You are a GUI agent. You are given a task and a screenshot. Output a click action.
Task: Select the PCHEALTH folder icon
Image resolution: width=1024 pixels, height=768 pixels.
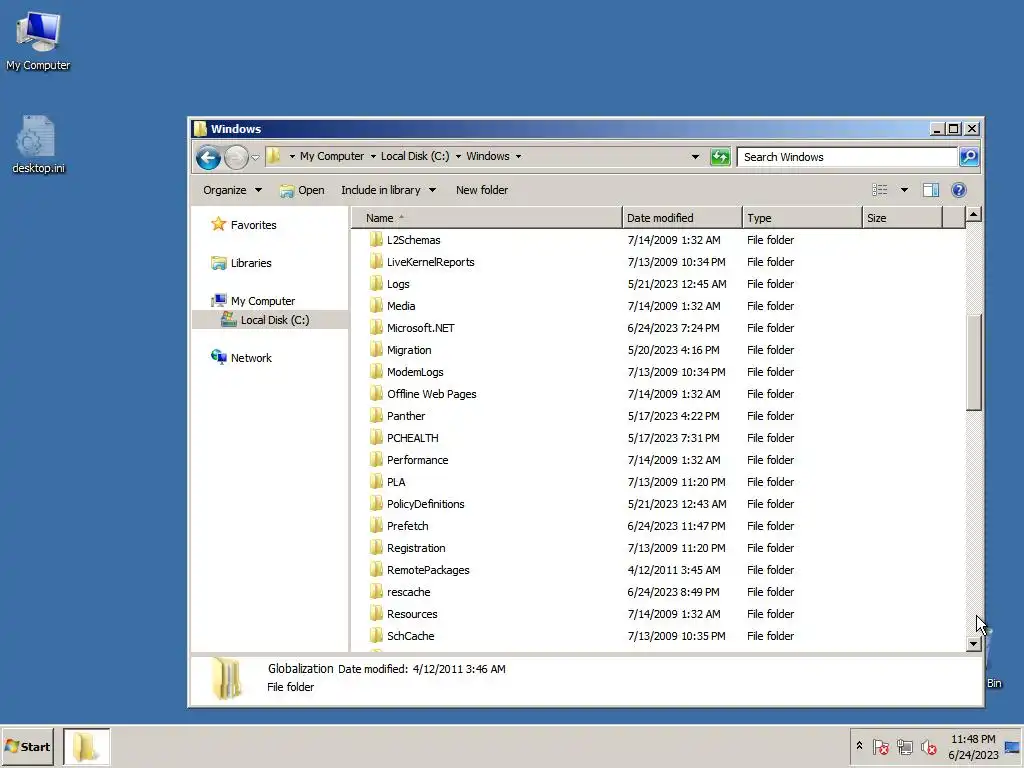(x=376, y=438)
